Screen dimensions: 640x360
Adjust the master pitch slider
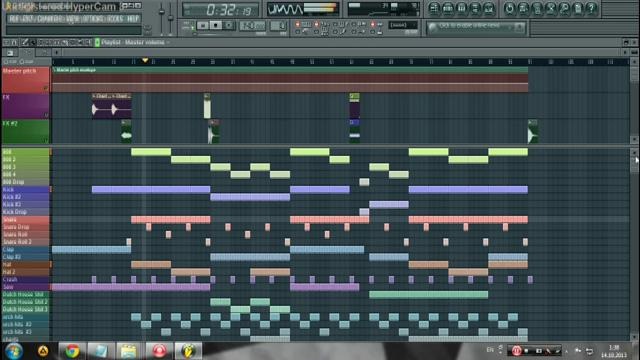(171, 18)
